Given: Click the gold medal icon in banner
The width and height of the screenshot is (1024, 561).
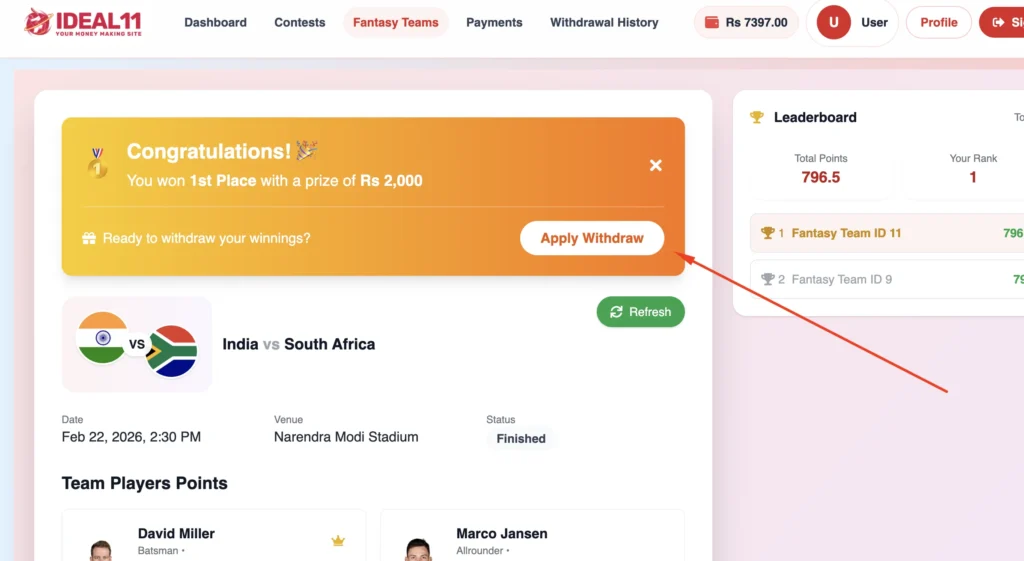Looking at the screenshot, I should (x=97, y=163).
